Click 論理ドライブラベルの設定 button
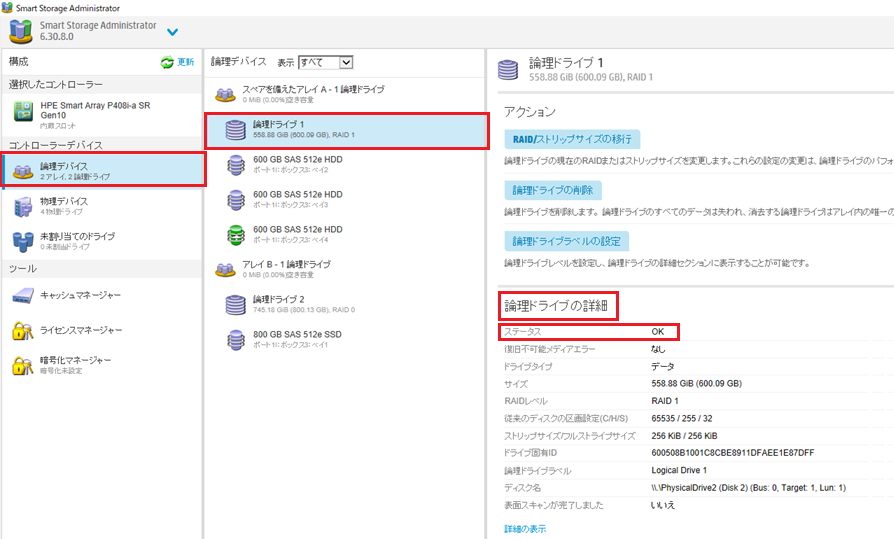Screen dimensions: 894x539 pyautogui.click(x=567, y=241)
